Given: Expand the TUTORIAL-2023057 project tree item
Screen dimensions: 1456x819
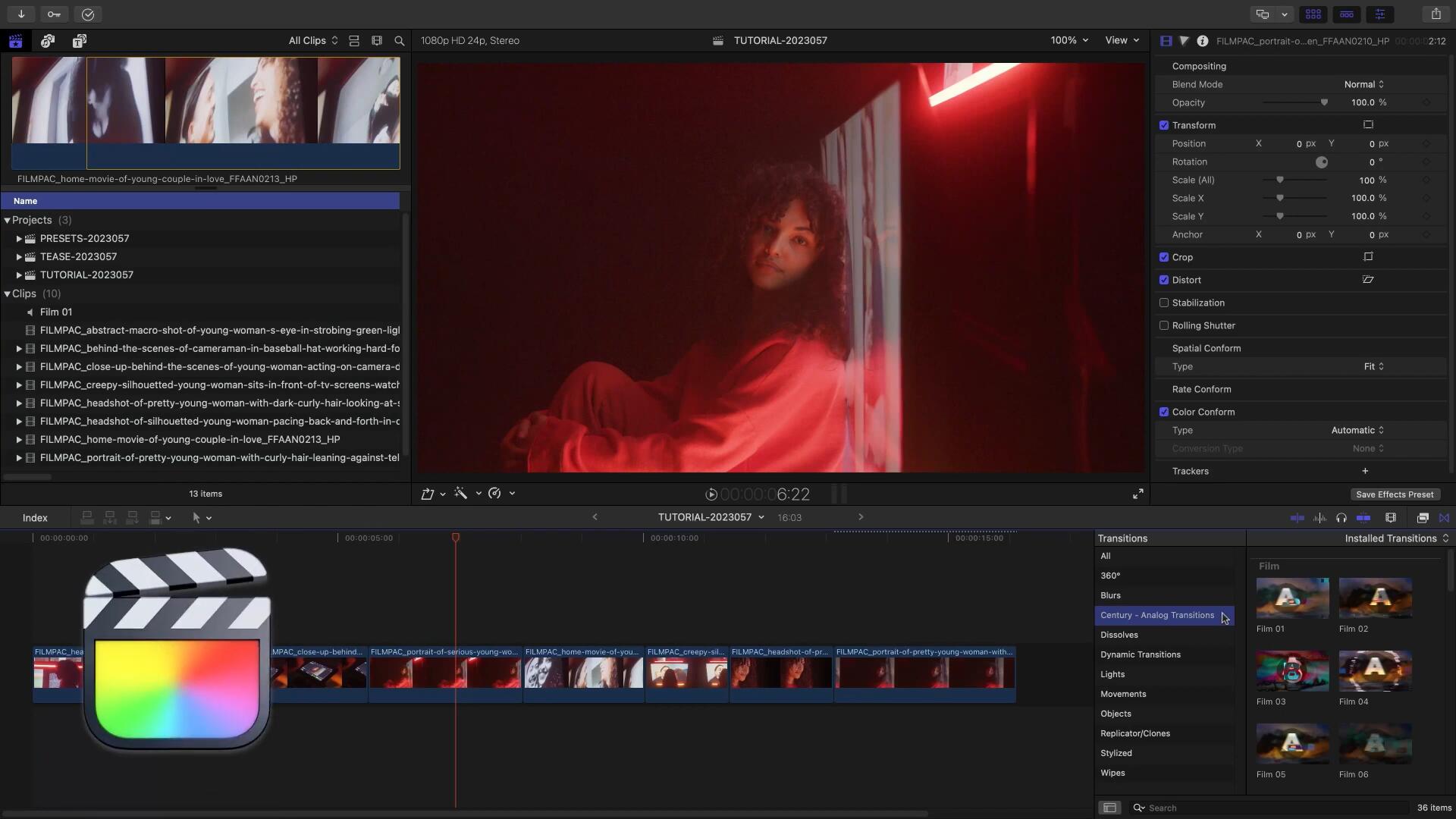Looking at the screenshot, I should 18,275.
